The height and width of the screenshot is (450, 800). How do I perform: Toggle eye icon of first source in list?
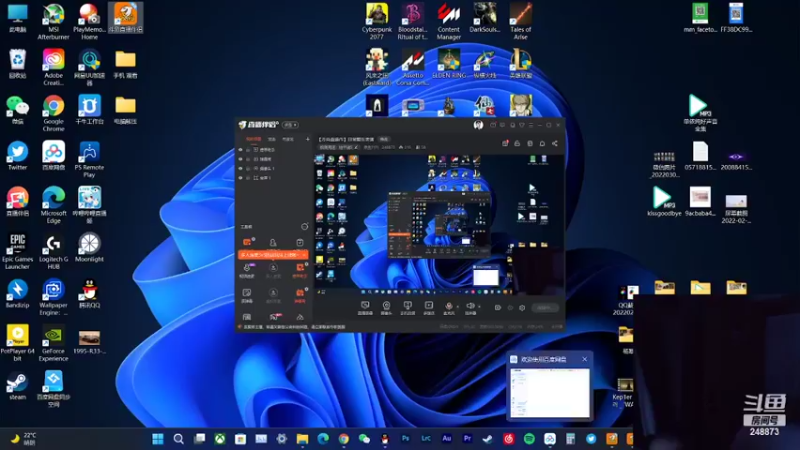[240, 149]
